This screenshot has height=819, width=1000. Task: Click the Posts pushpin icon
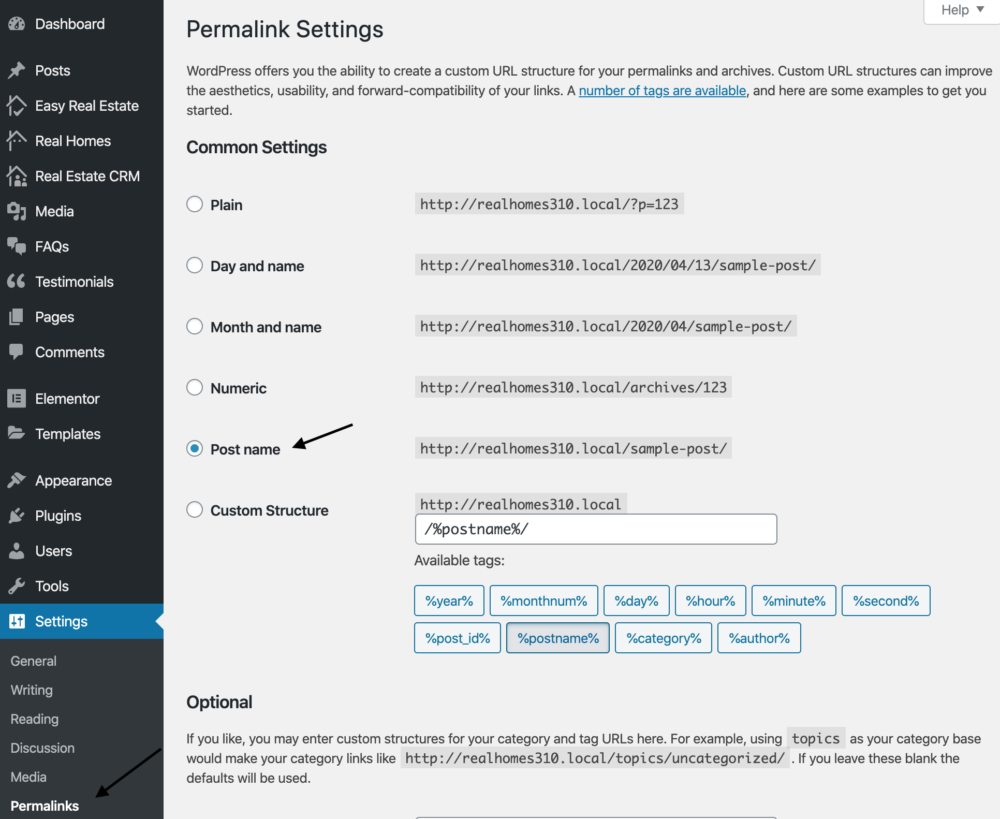pyautogui.click(x=17, y=70)
